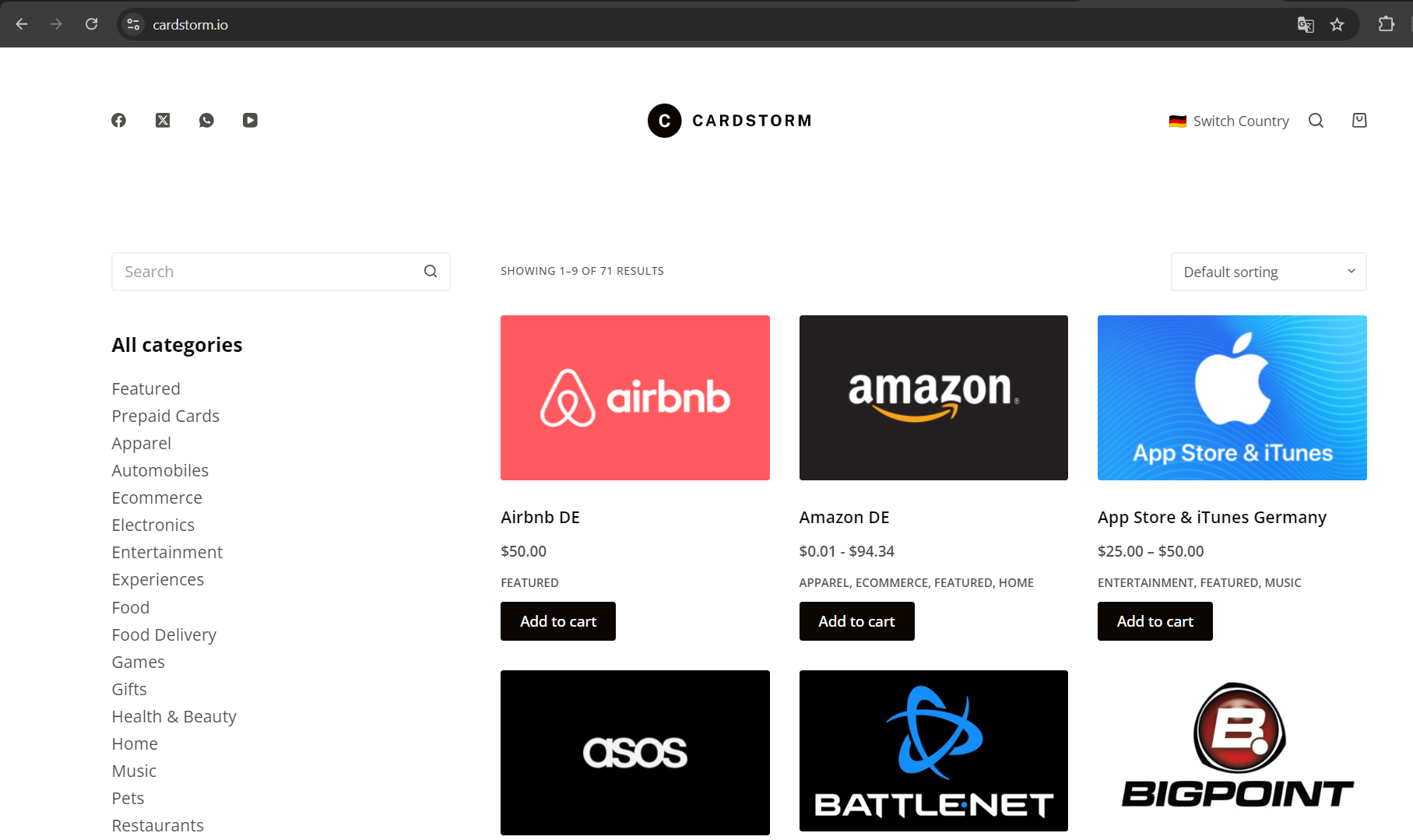Viewport: 1413px width, 840px height.
Task: Open the Music category
Action: [134, 771]
